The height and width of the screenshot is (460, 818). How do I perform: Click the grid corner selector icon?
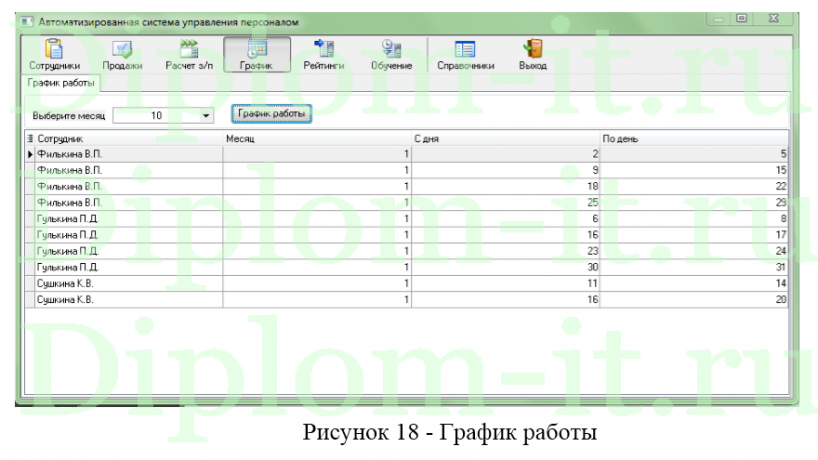30,138
